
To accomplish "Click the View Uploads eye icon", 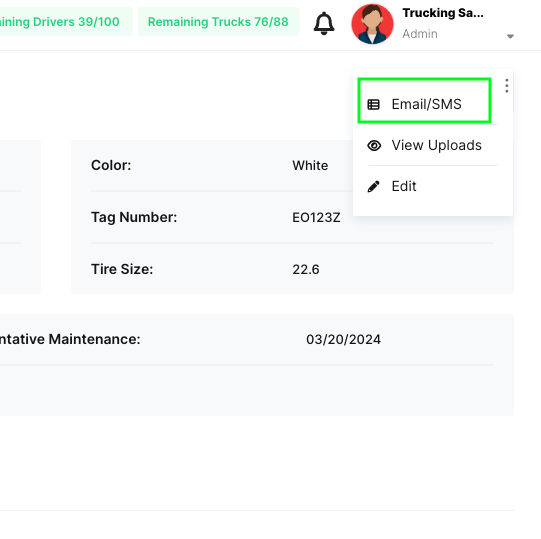I will click(374, 146).
